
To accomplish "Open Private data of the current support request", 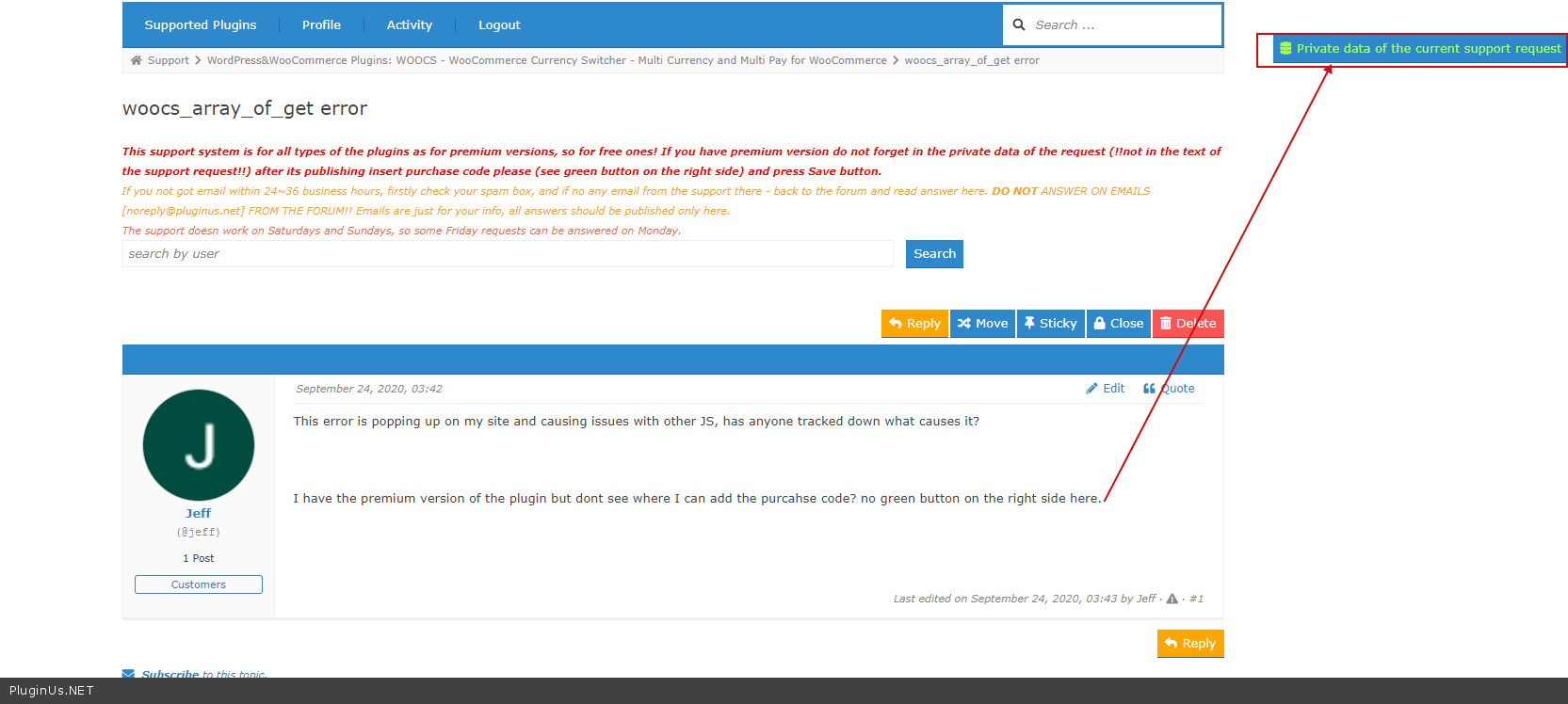I will pos(1420,49).
